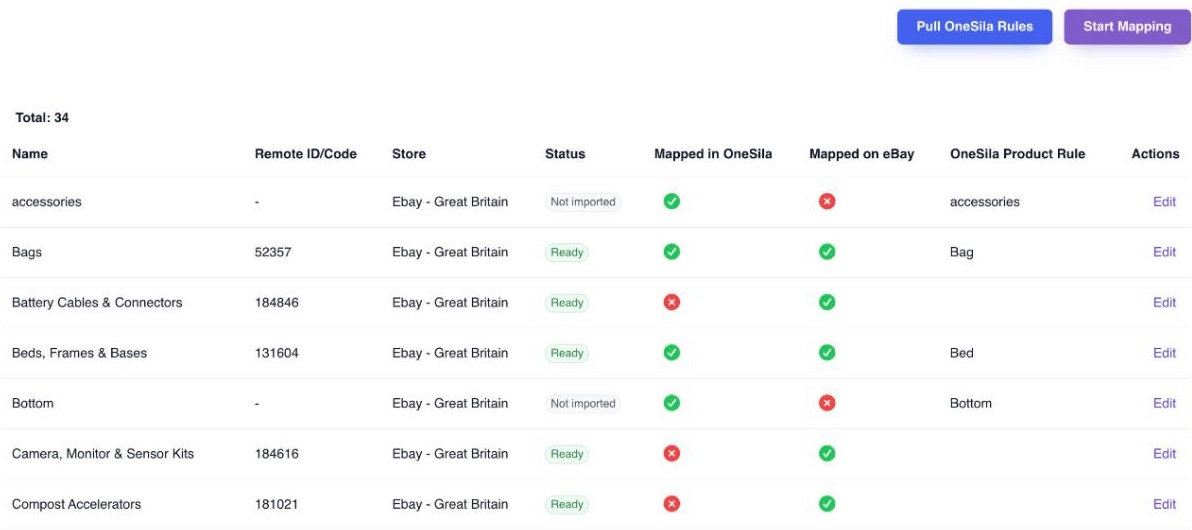Click eBay check for Battery Cables & Connectors
This screenshot has height=530, width=1192.
(827, 302)
